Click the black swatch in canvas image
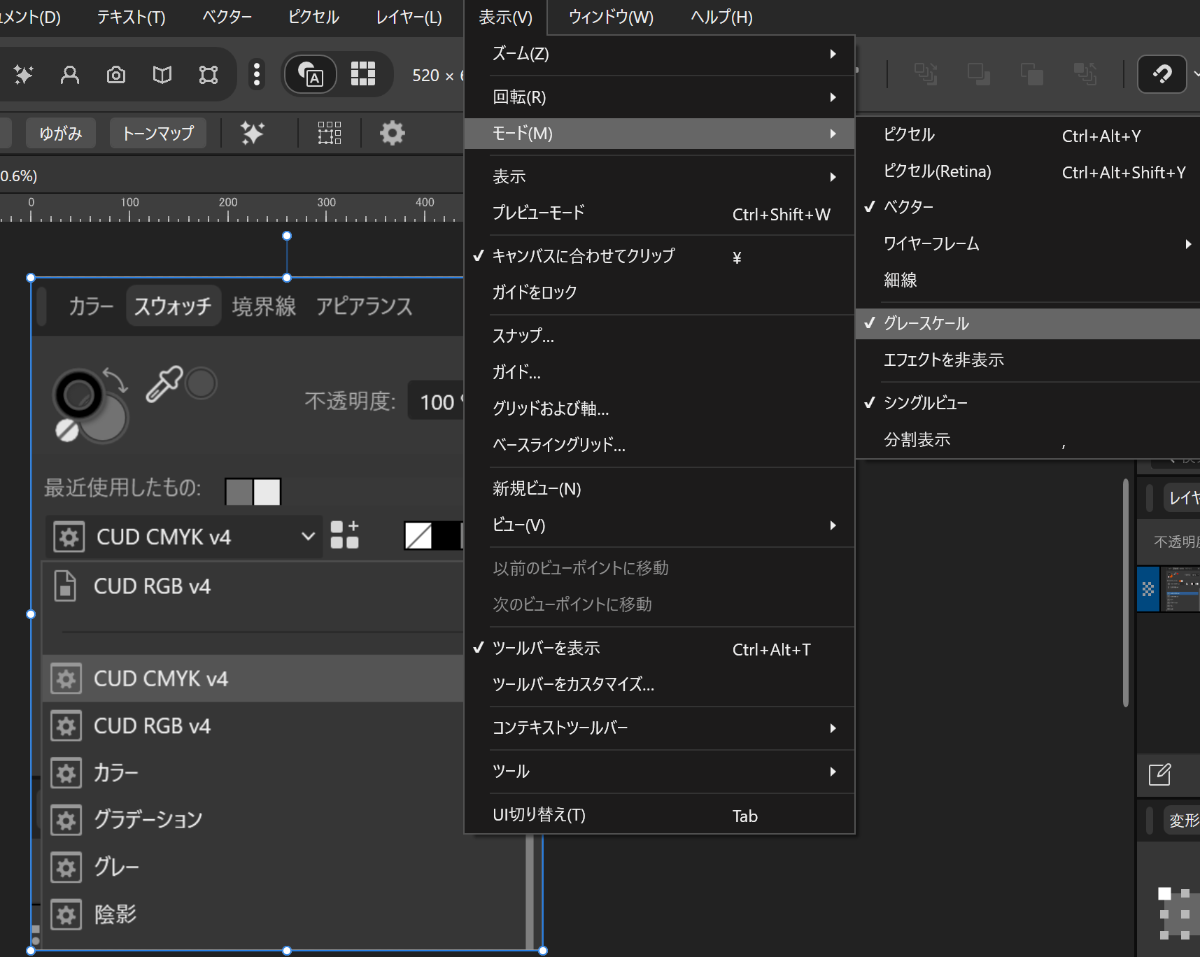1200x957 pixels. pyautogui.click(x=446, y=535)
